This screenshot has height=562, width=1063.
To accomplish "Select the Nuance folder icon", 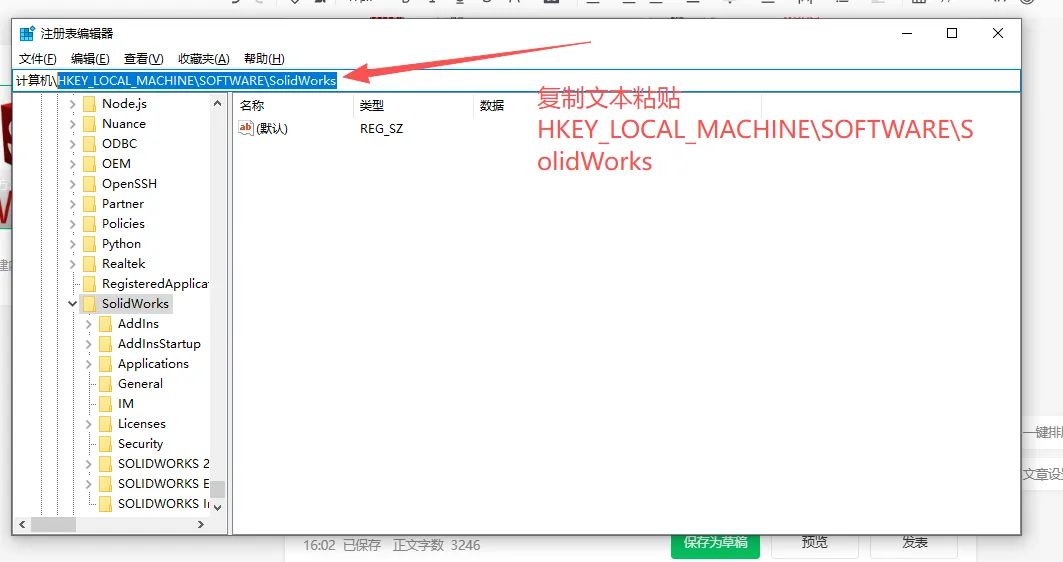I will [x=89, y=124].
